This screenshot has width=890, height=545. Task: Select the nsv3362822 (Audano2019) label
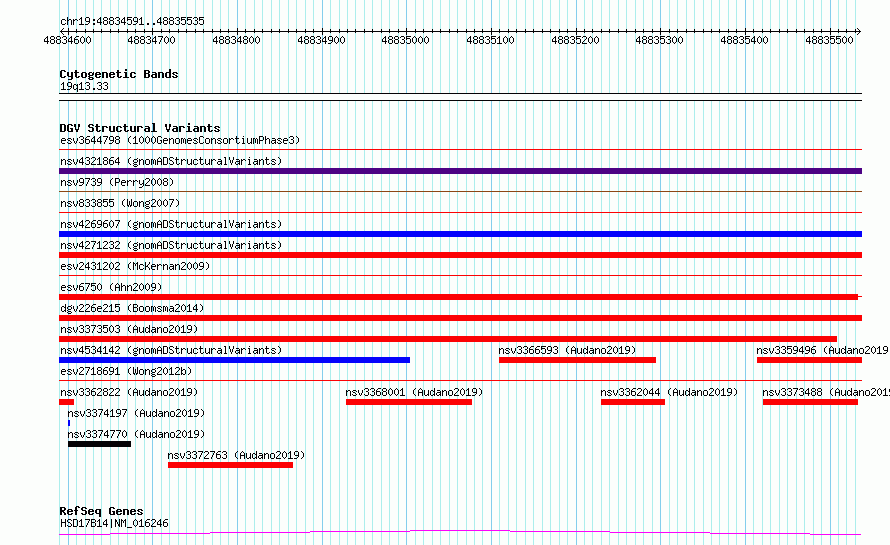tap(129, 392)
